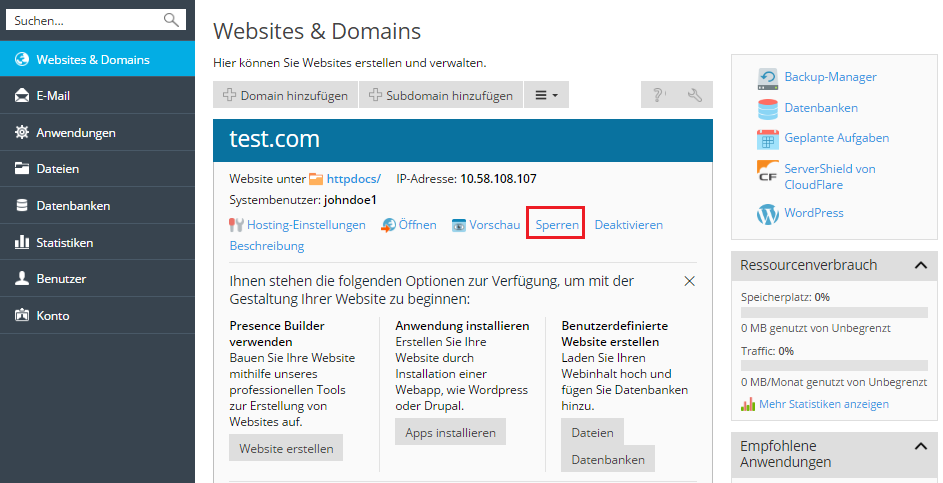This screenshot has height=483, width=943.
Task: Open the httpdocs folder icon
Action: click(317, 179)
